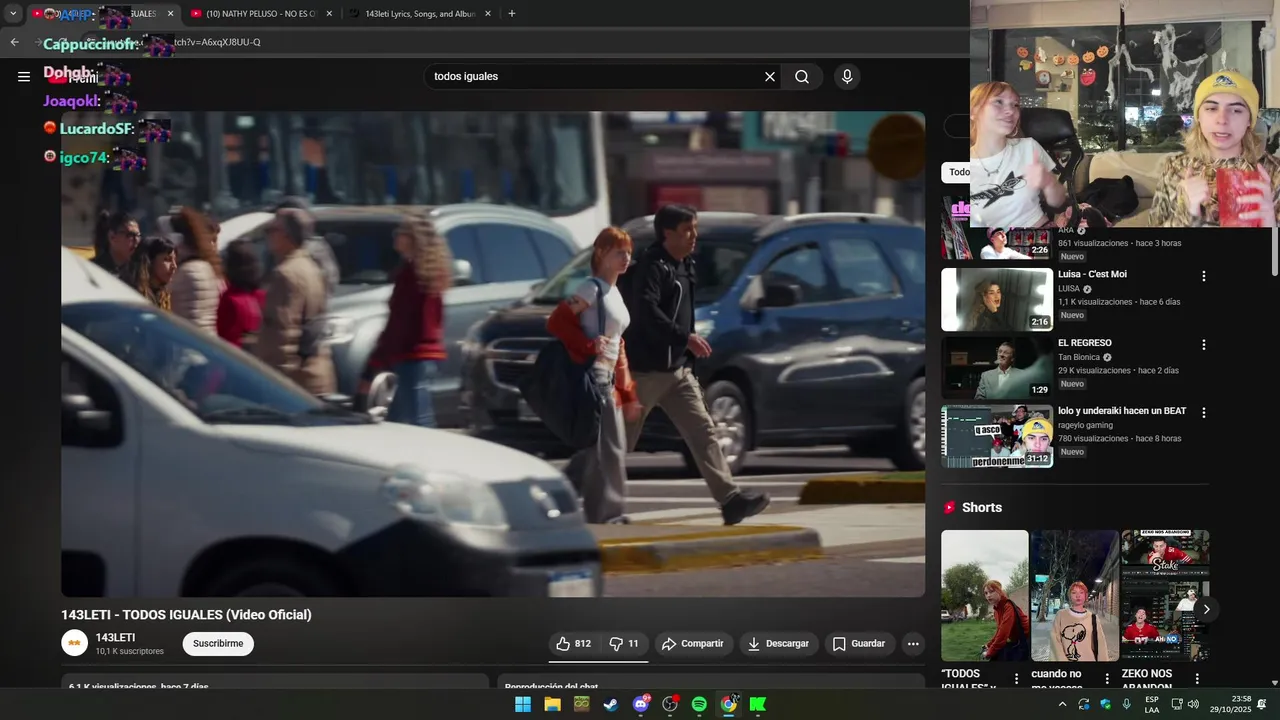
Task: Open the volume control in the tray
Action: 1193,704
